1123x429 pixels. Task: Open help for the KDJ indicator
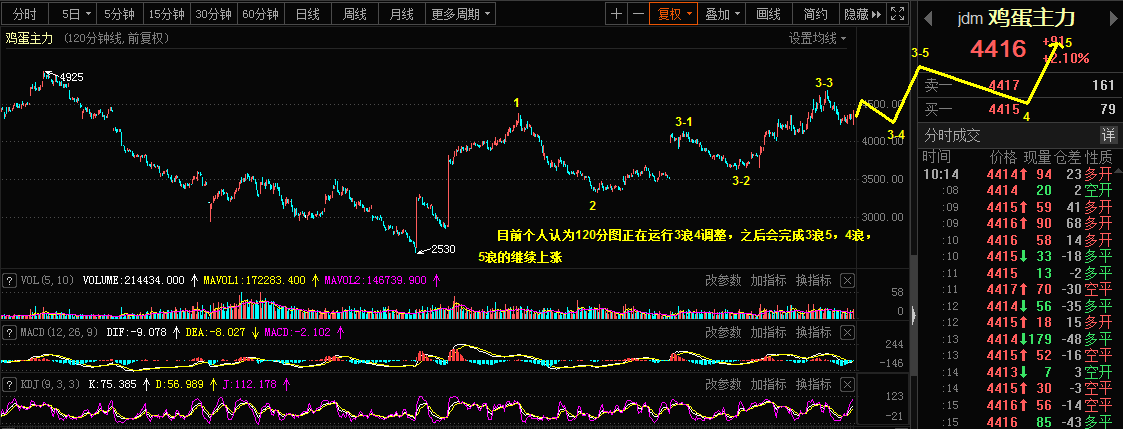click(10, 384)
